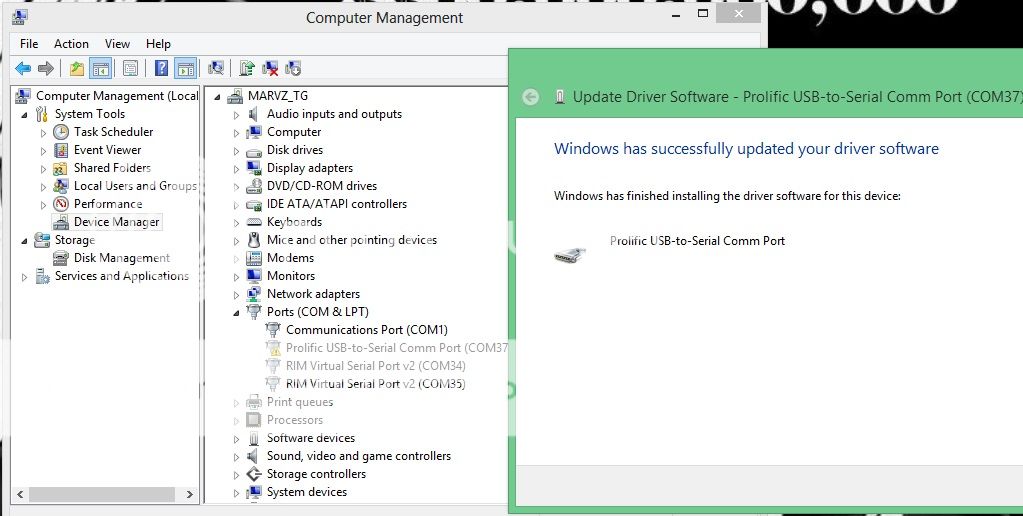Click Computer Management title bar icon
Image resolution: width=1023 pixels, height=516 pixels.
[x=19, y=17]
